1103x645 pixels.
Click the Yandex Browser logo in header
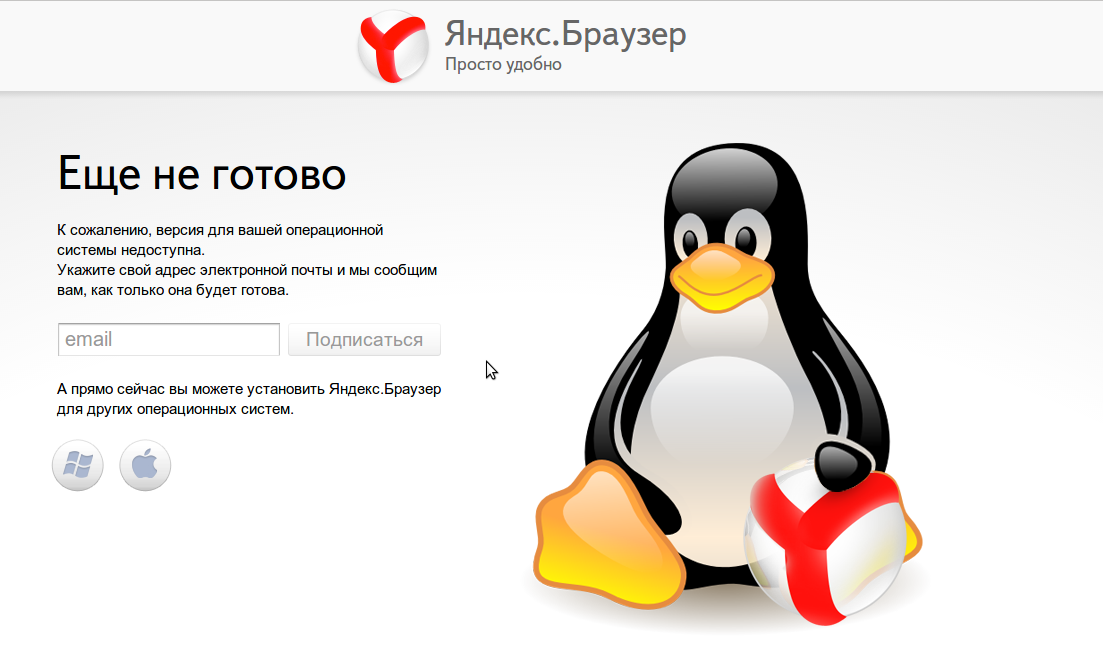pyautogui.click(x=393, y=46)
